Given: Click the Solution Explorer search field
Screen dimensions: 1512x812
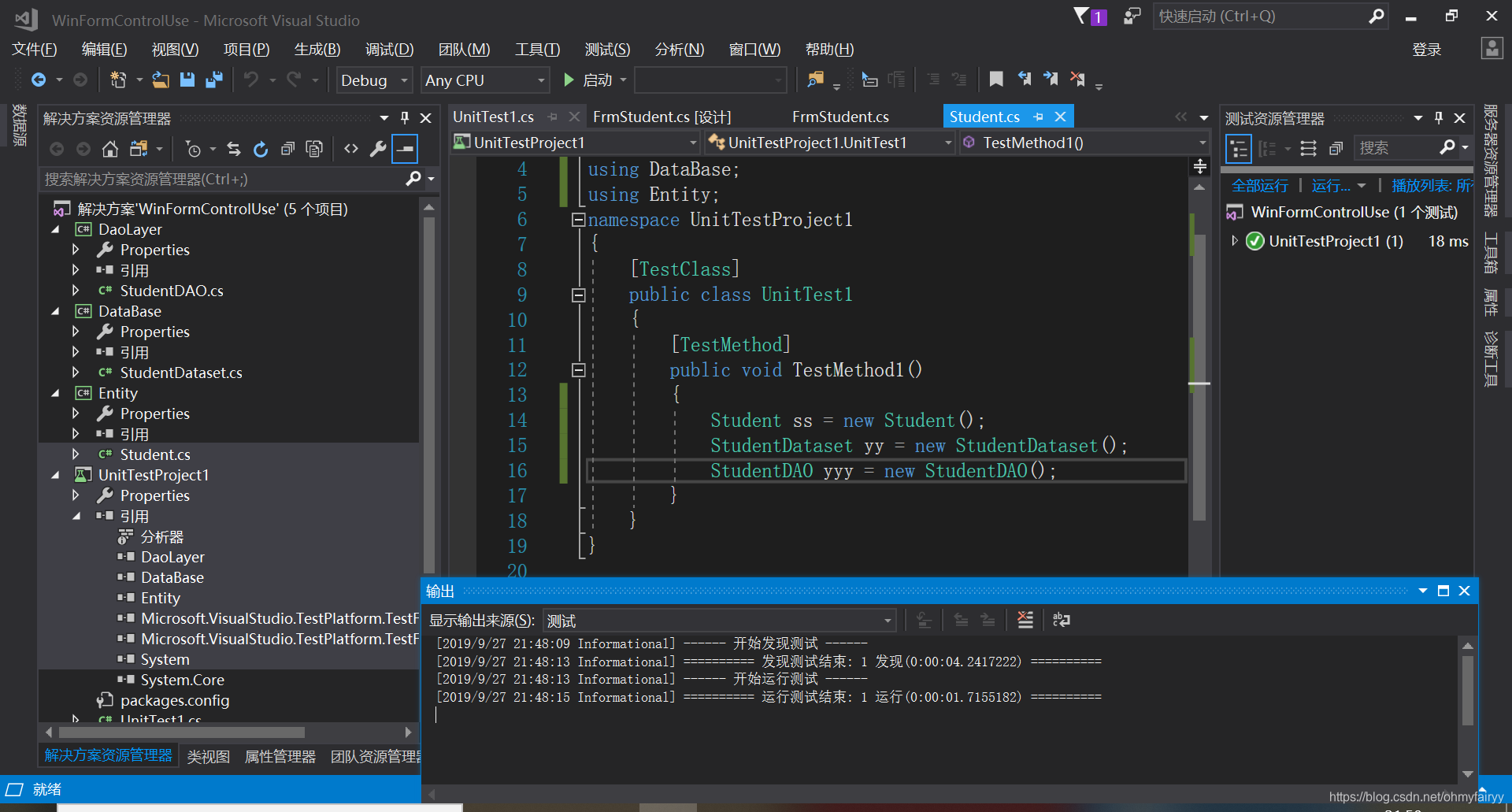Looking at the screenshot, I should (223, 179).
